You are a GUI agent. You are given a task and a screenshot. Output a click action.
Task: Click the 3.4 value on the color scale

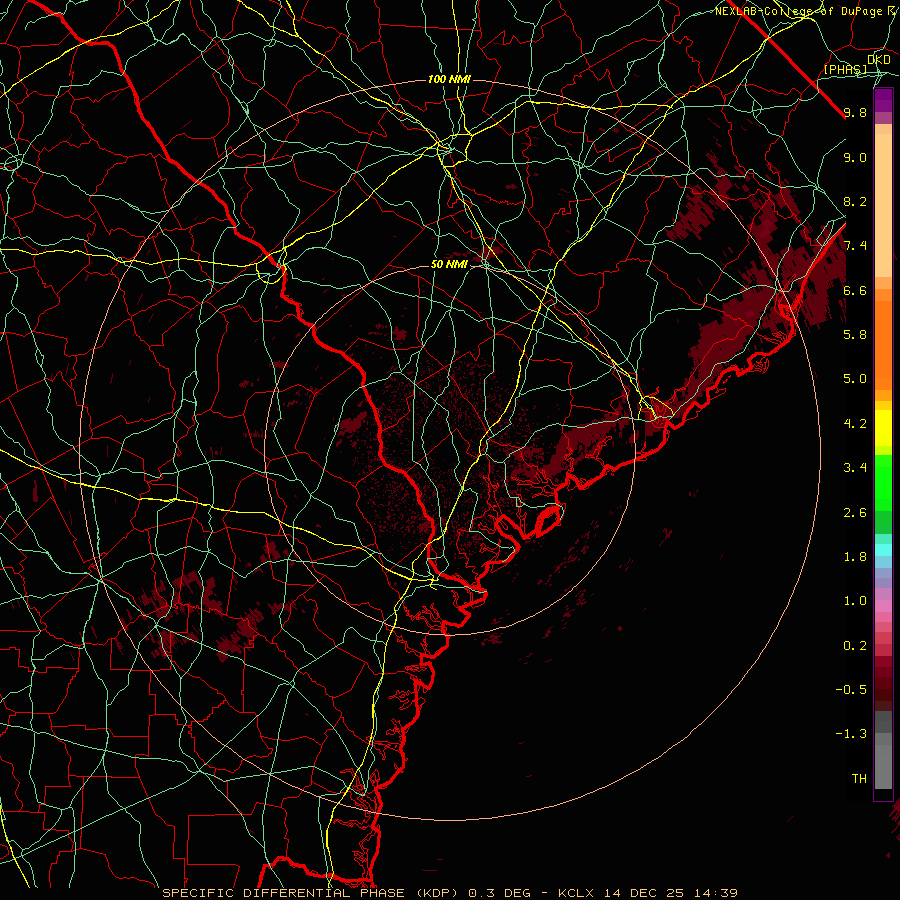[x=855, y=468]
